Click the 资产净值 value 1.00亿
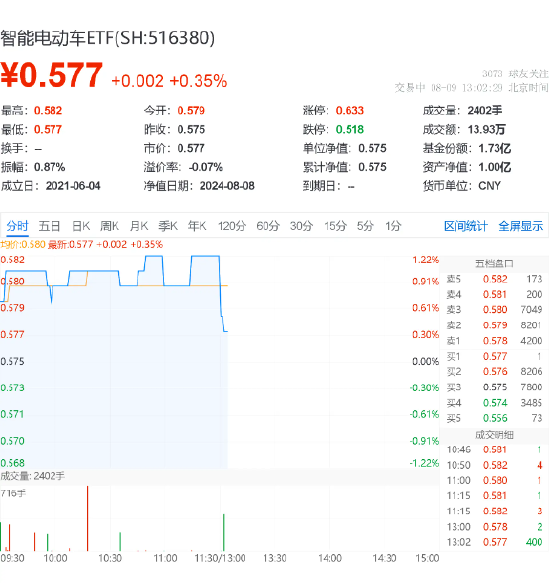550x585 pixels. pos(494,167)
